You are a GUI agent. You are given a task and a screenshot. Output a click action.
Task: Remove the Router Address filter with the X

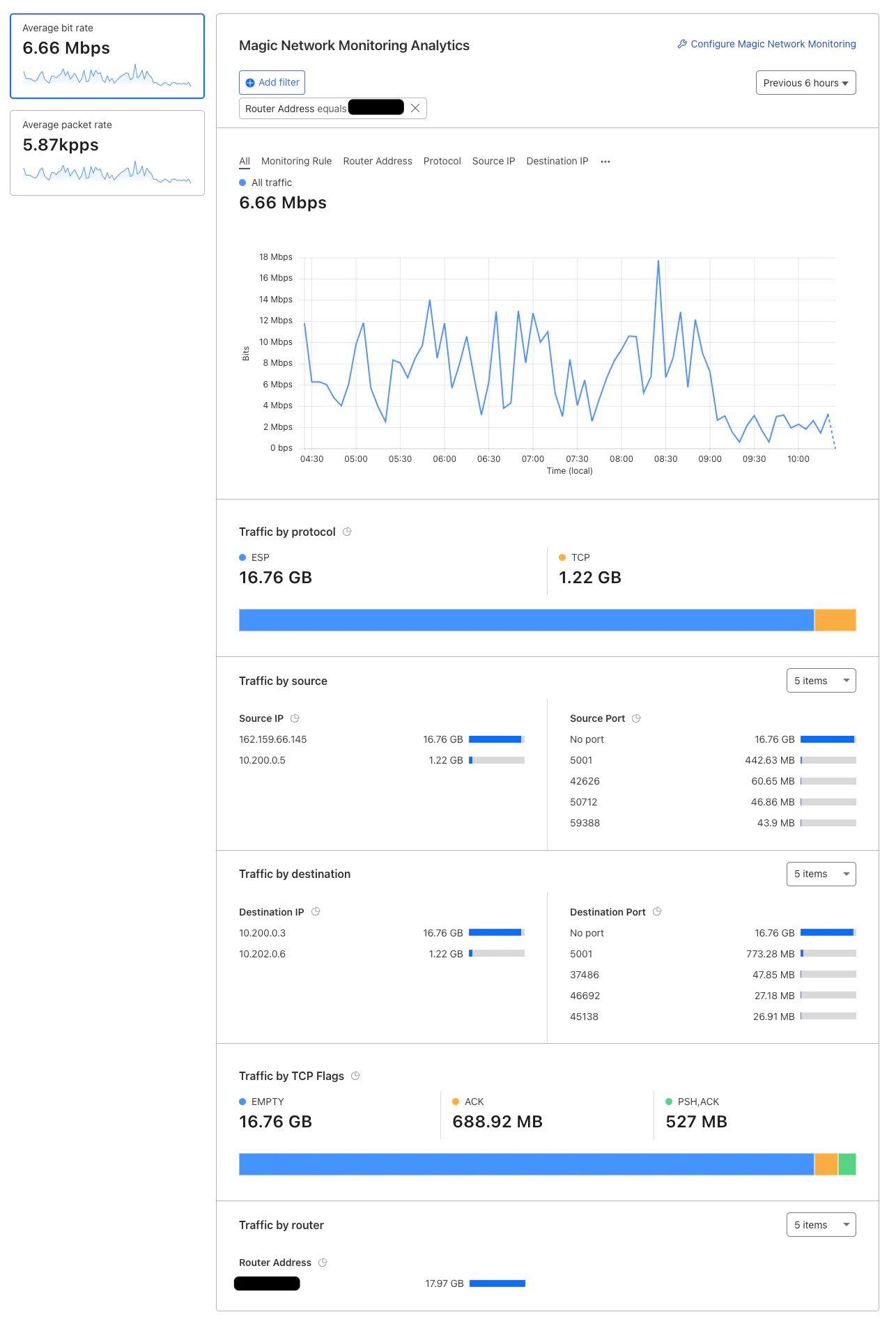tap(415, 108)
